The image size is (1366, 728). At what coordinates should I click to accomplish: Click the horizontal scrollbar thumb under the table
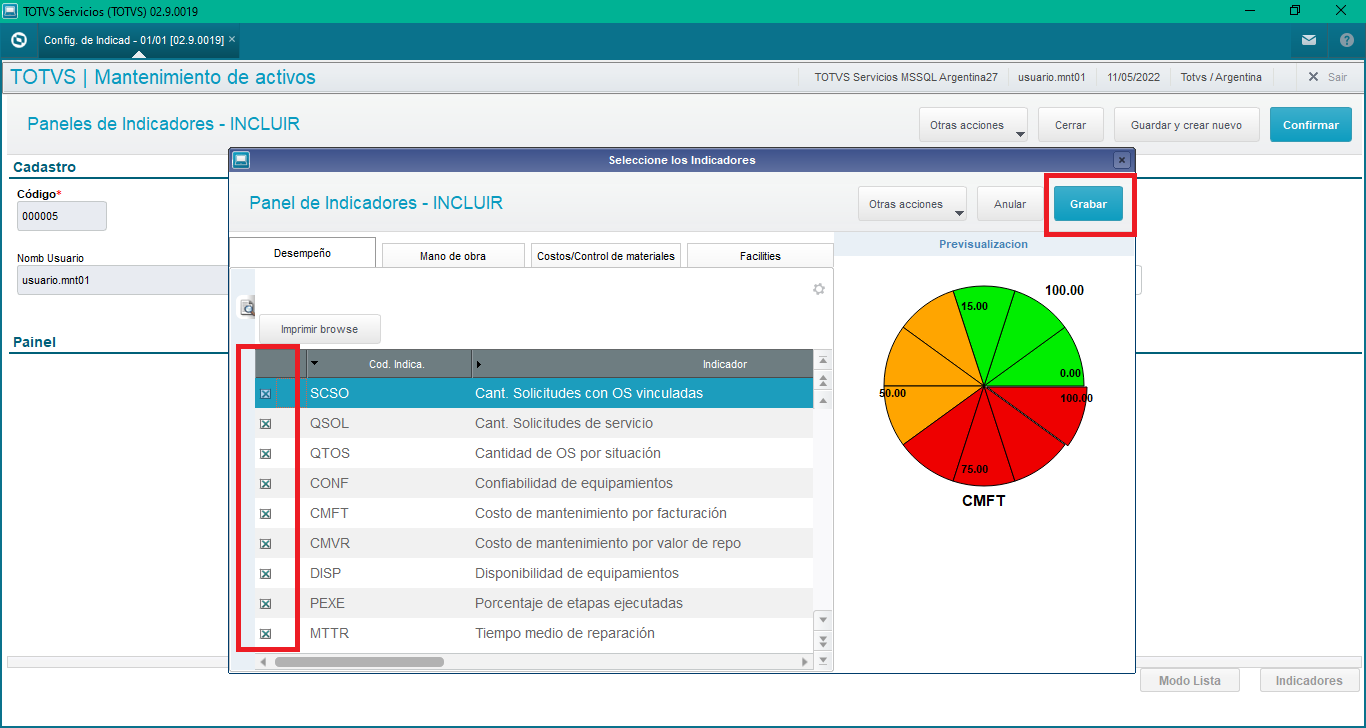click(x=359, y=662)
